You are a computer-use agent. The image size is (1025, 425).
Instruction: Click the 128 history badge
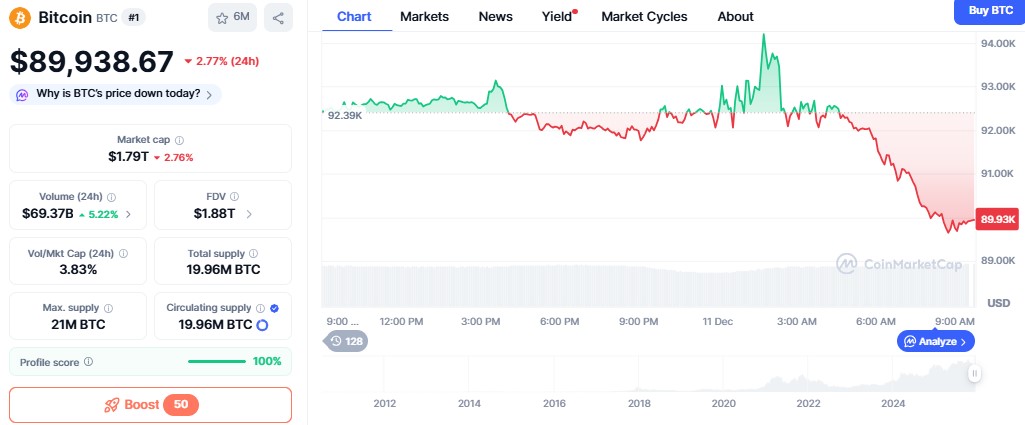coord(348,341)
